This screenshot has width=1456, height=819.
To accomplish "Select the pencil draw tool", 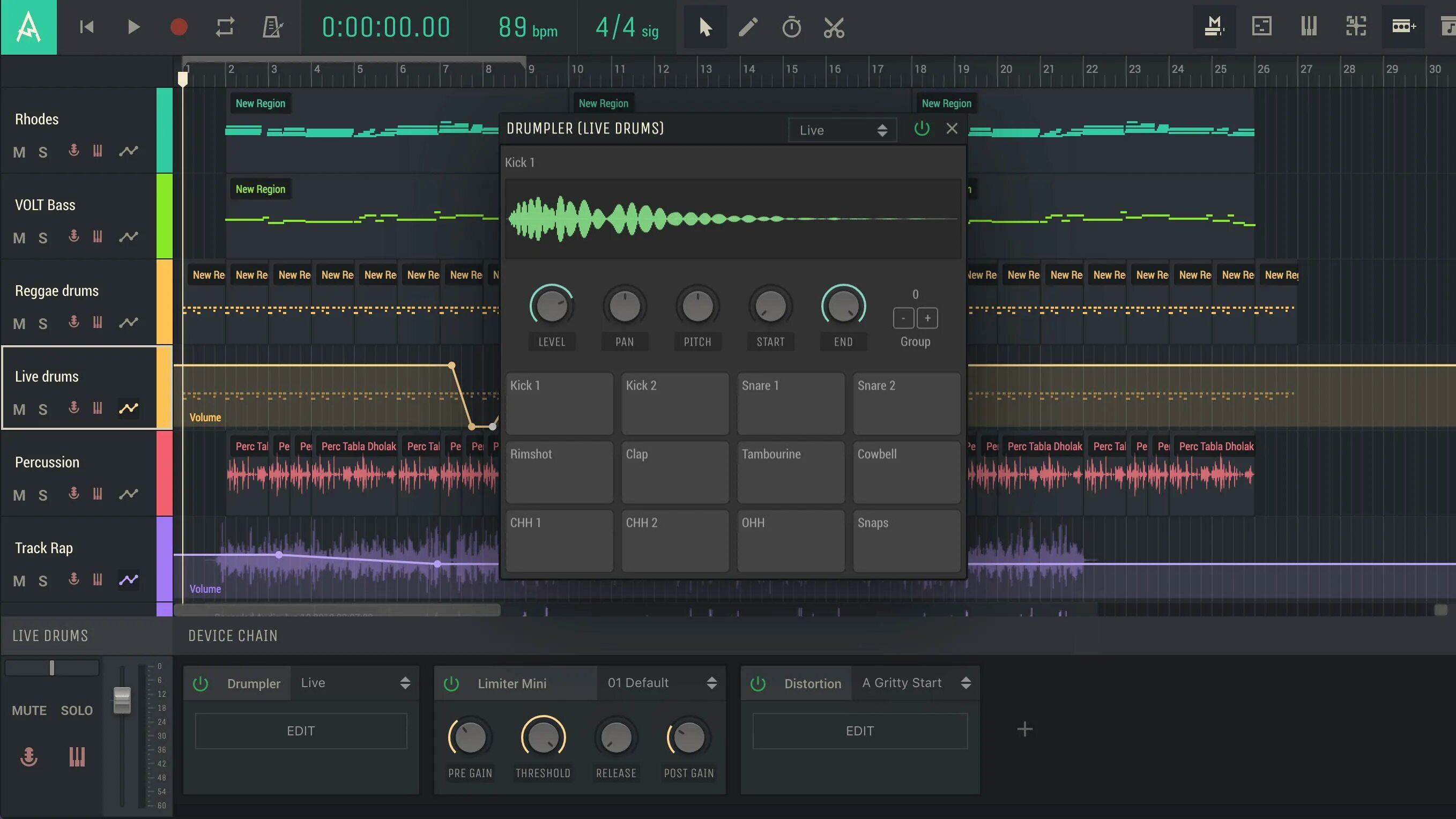I will coord(748,27).
